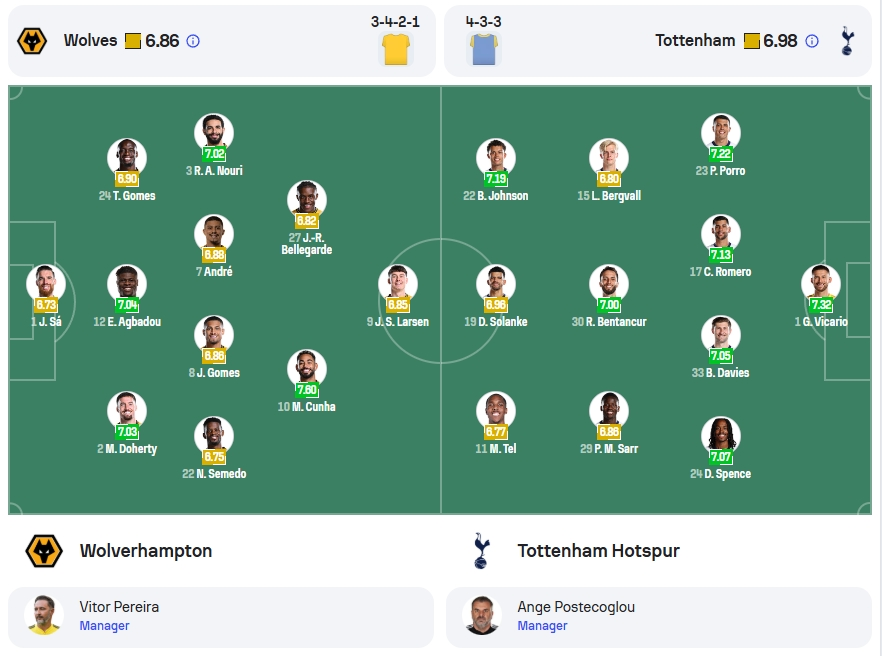
Task: Select J. Sá's goalkeeper photo
Action: pyautogui.click(x=46, y=284)
